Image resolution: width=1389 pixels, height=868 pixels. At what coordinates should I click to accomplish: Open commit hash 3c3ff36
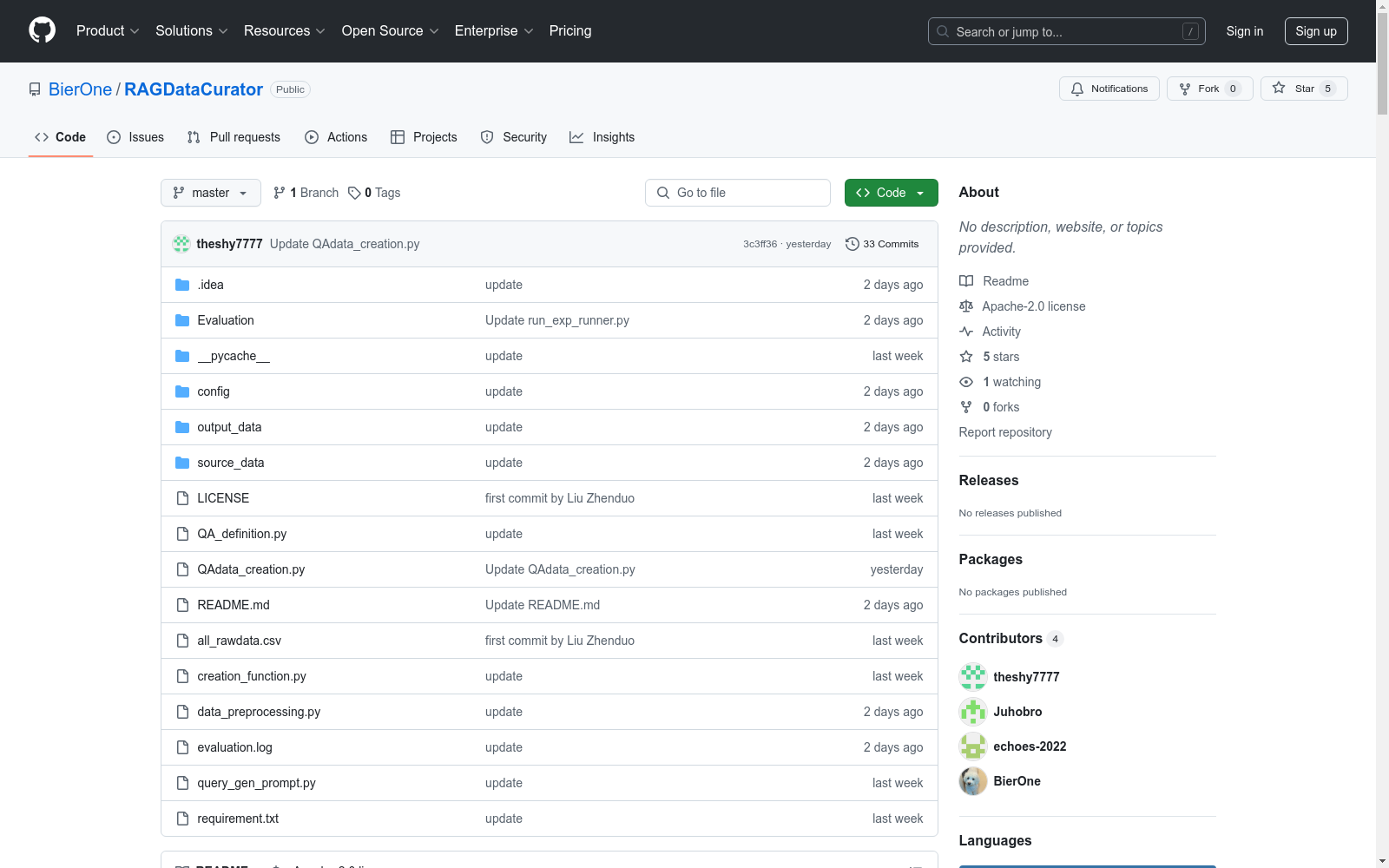pos(760,244)
